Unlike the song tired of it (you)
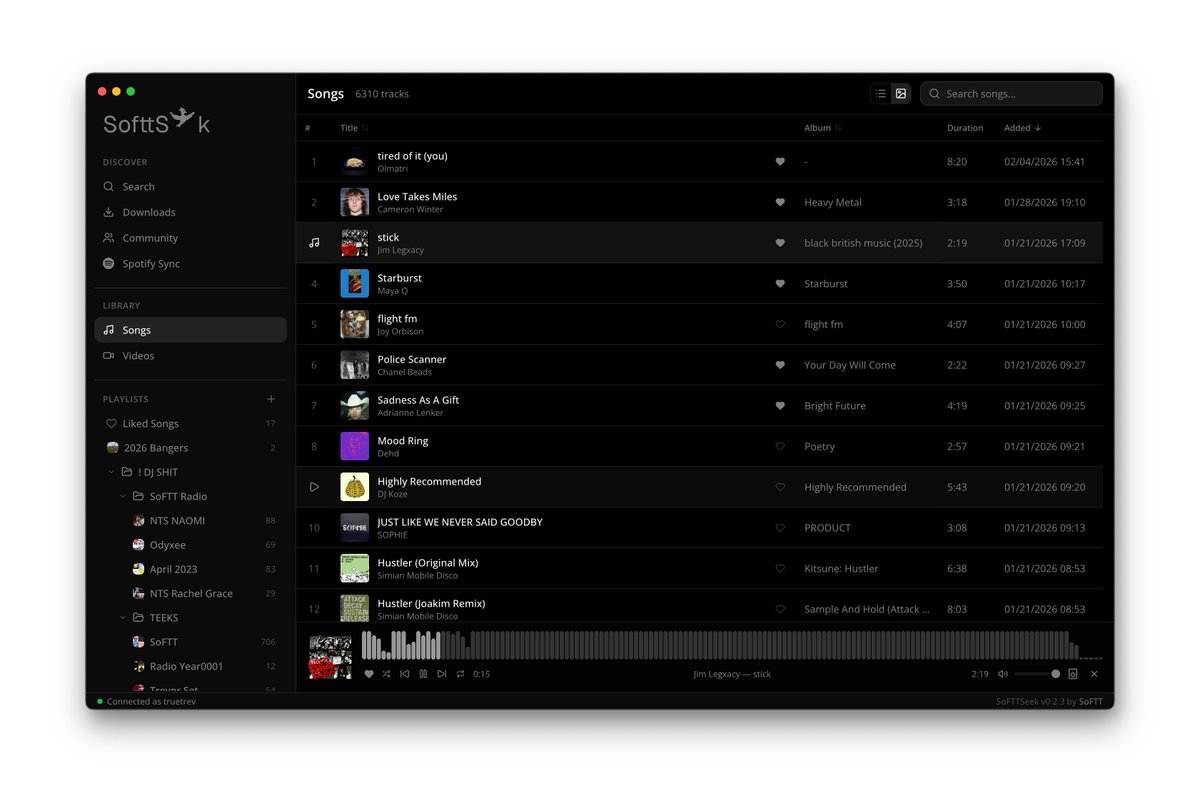1200x808 pixels. [780, 162]
